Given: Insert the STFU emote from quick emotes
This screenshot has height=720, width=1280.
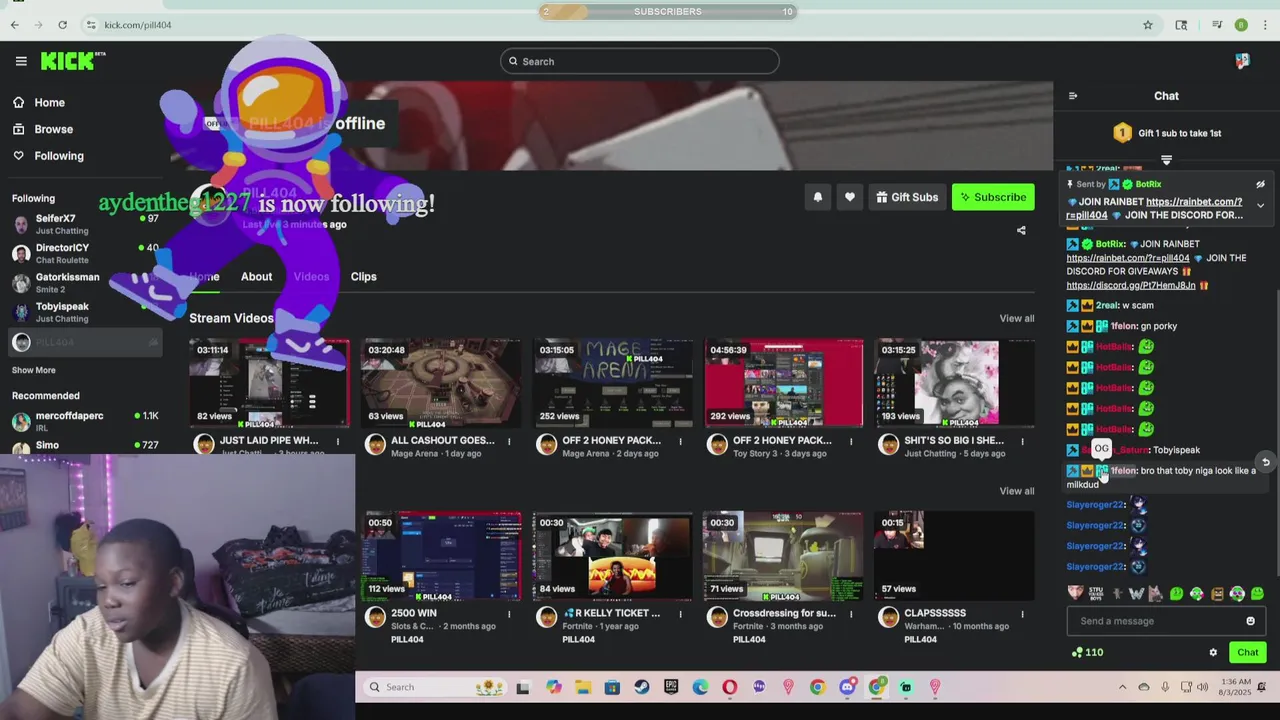Looking at the screenshot, I should pyautogui.click(x=1096, y=594).
